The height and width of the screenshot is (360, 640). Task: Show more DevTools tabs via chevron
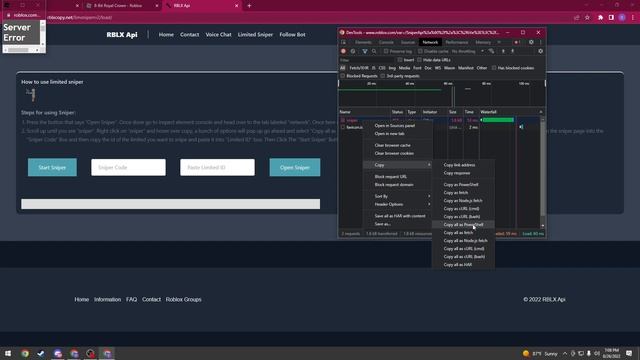coord(499,42)
